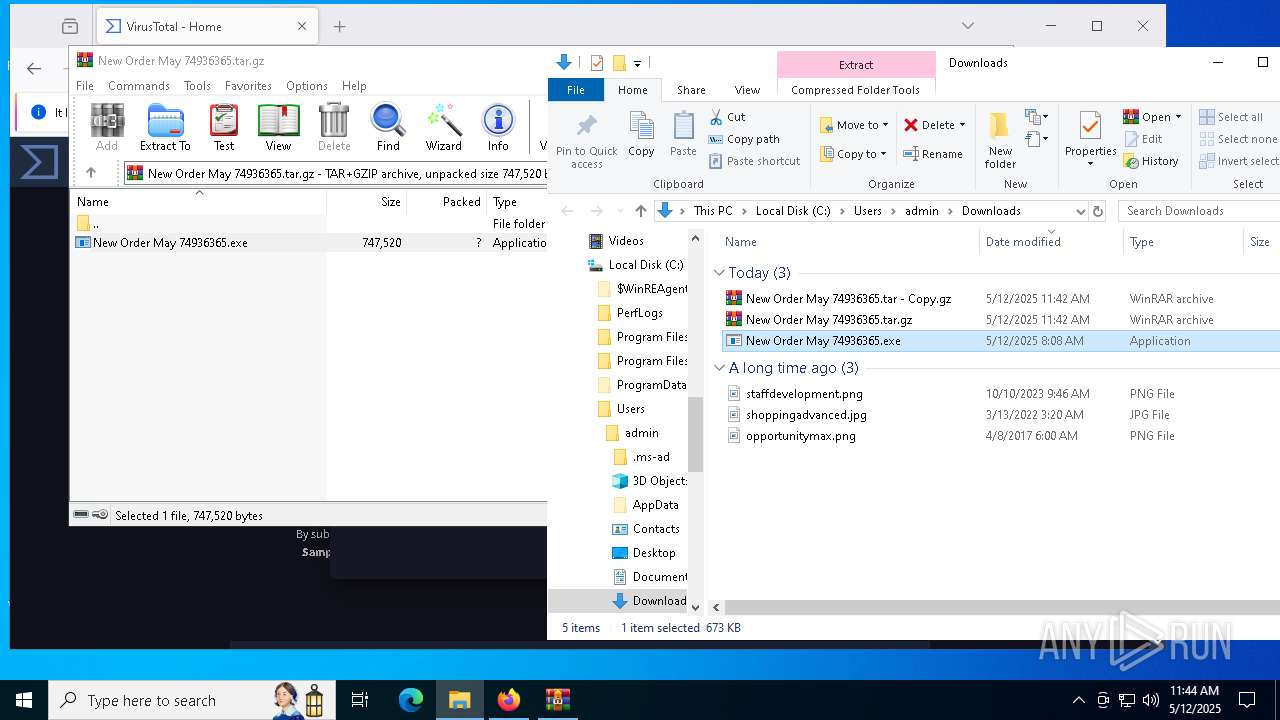Click Edit in the Open group
Viewport: 1280px width, 720px height.
(x=1143, y=139)
